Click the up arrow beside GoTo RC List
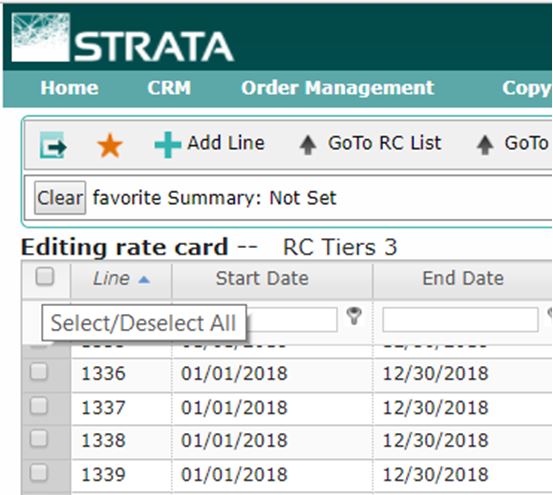The image size is (553, 495). 308,145
